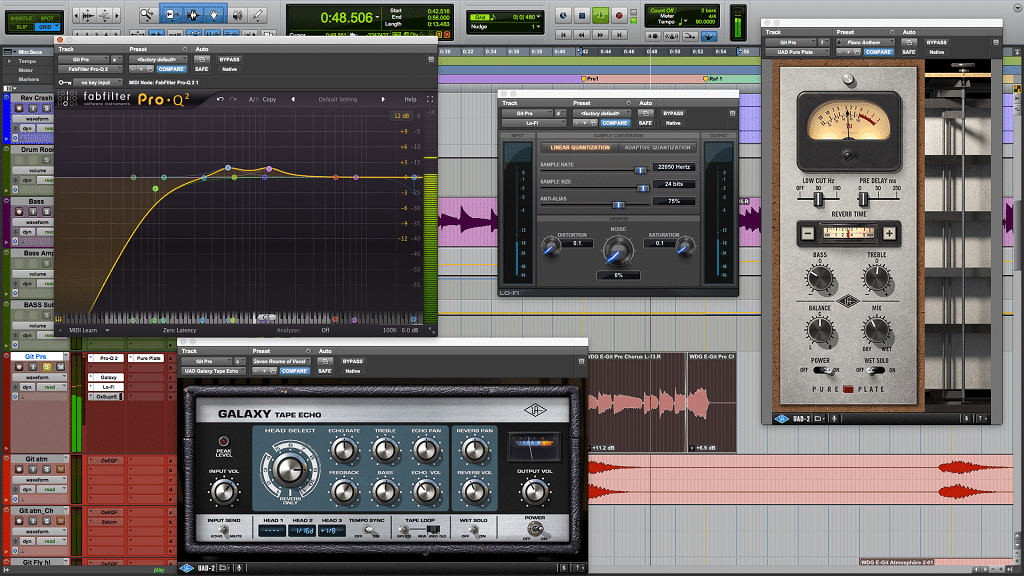
Task: Enable Spot edit mode
Action: pos(47,18)
